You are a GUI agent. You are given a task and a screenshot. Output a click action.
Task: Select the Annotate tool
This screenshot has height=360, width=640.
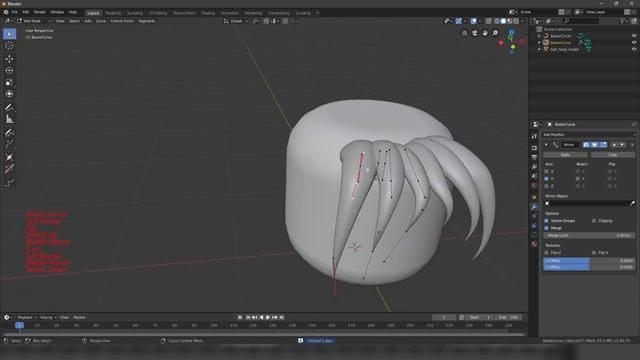9,107
